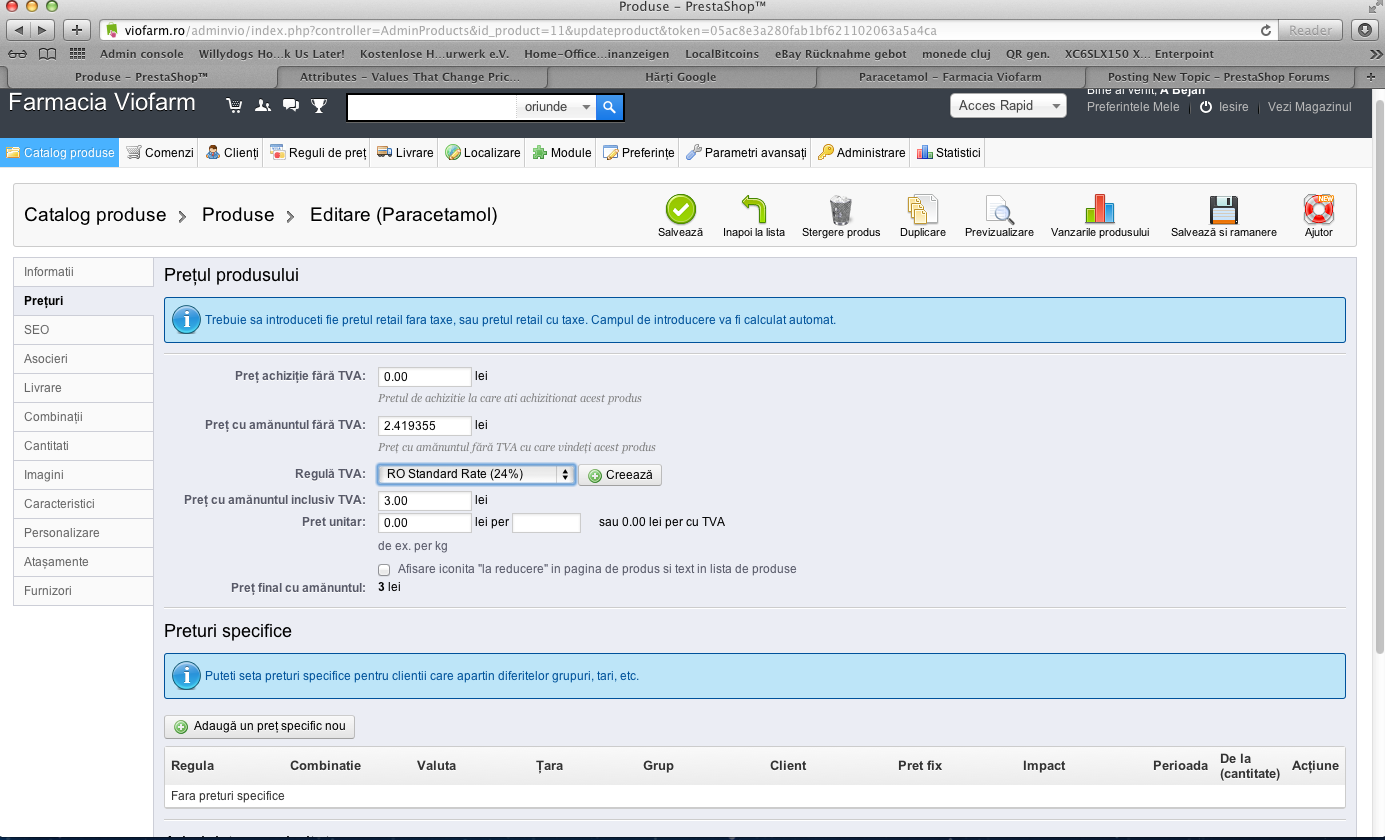1385x840 pixels.
Task: Open the Parametri avansați menu
Action: click(x=746, y=153)
